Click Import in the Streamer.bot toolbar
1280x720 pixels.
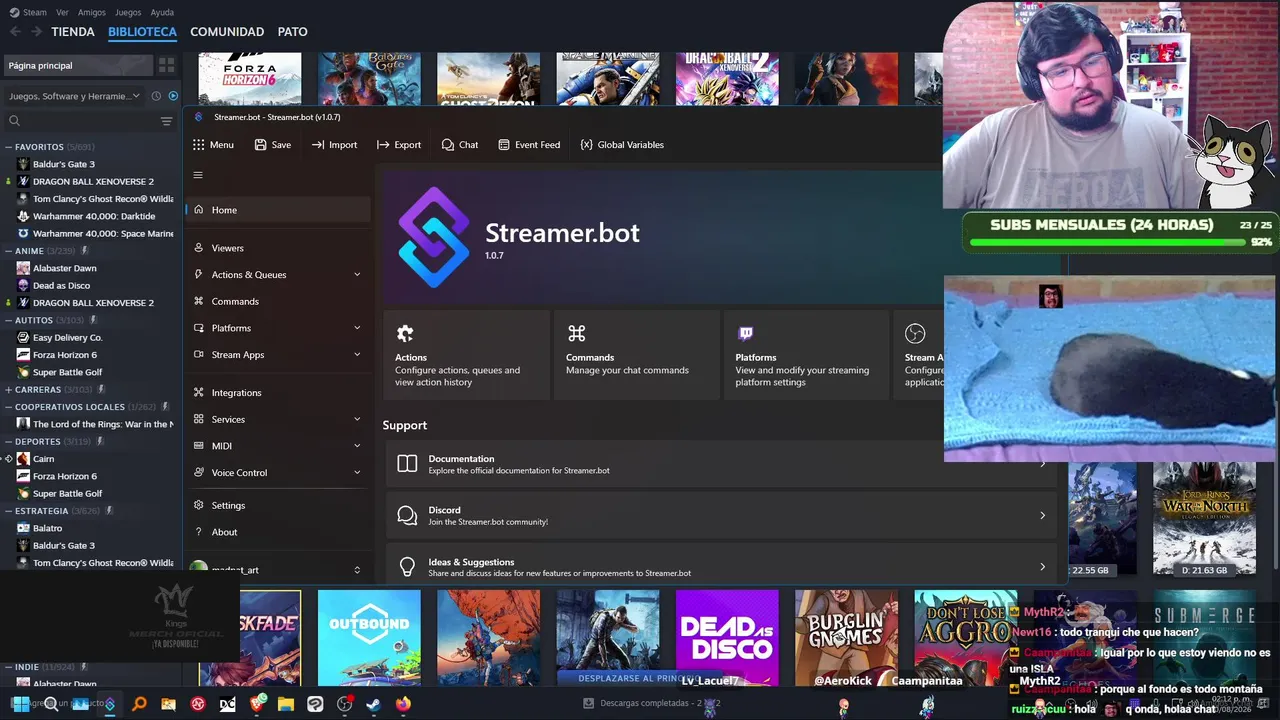334,145
